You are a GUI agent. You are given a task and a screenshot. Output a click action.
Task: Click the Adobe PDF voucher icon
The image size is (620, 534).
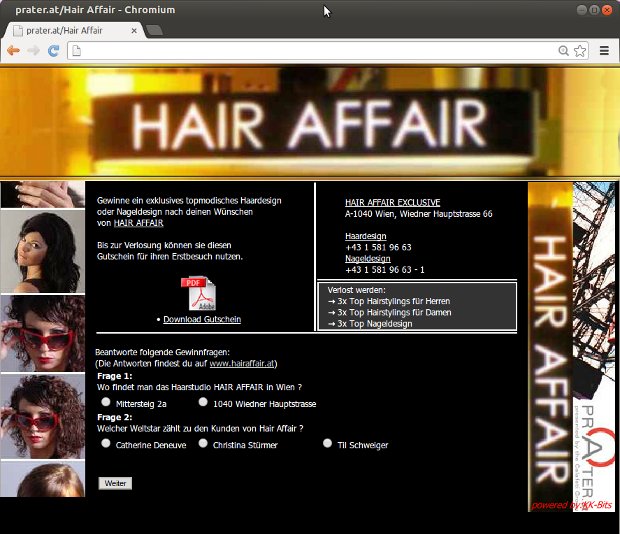198,293
